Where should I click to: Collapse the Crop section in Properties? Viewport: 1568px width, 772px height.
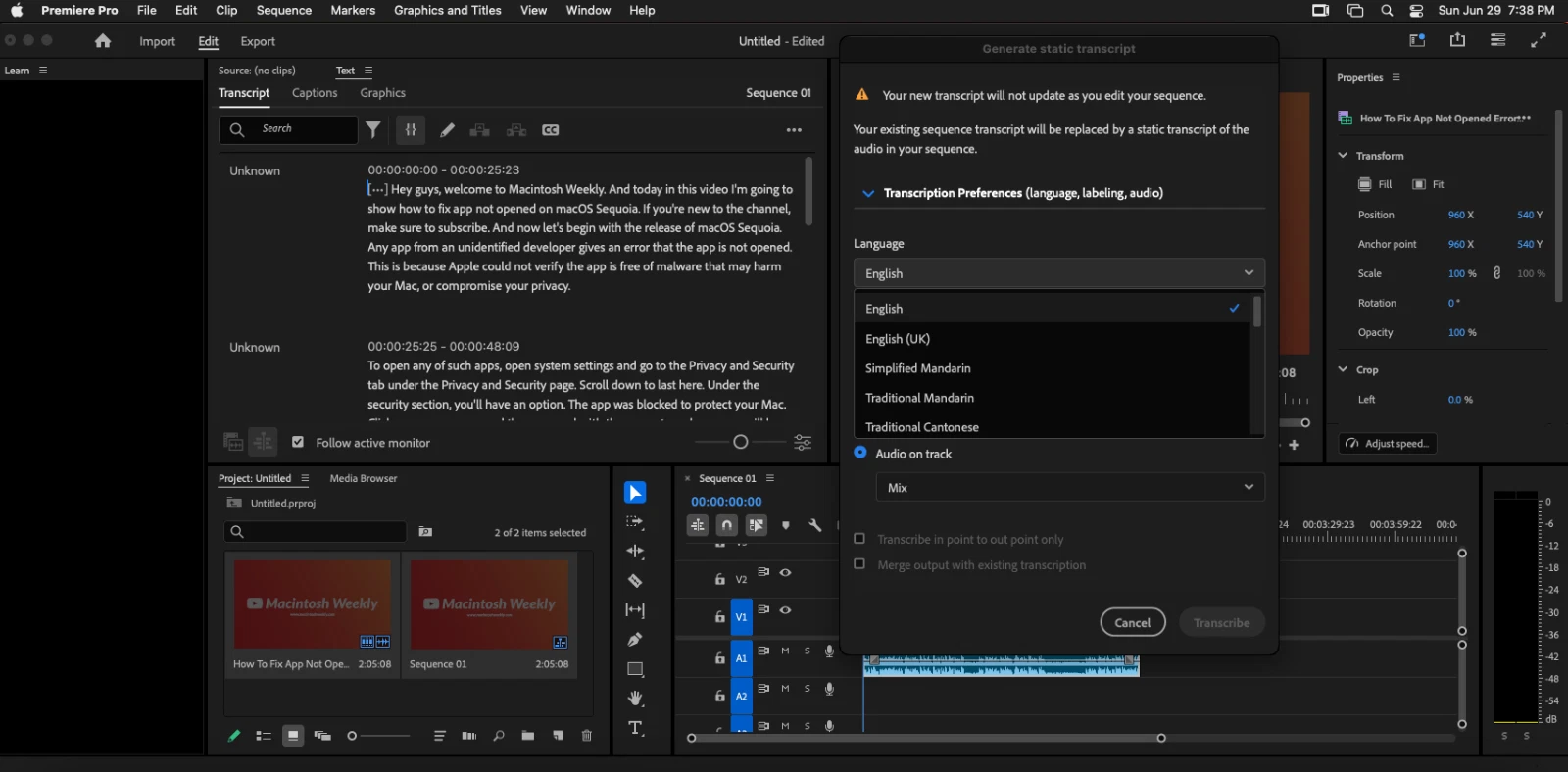[x=1343, y=369]
